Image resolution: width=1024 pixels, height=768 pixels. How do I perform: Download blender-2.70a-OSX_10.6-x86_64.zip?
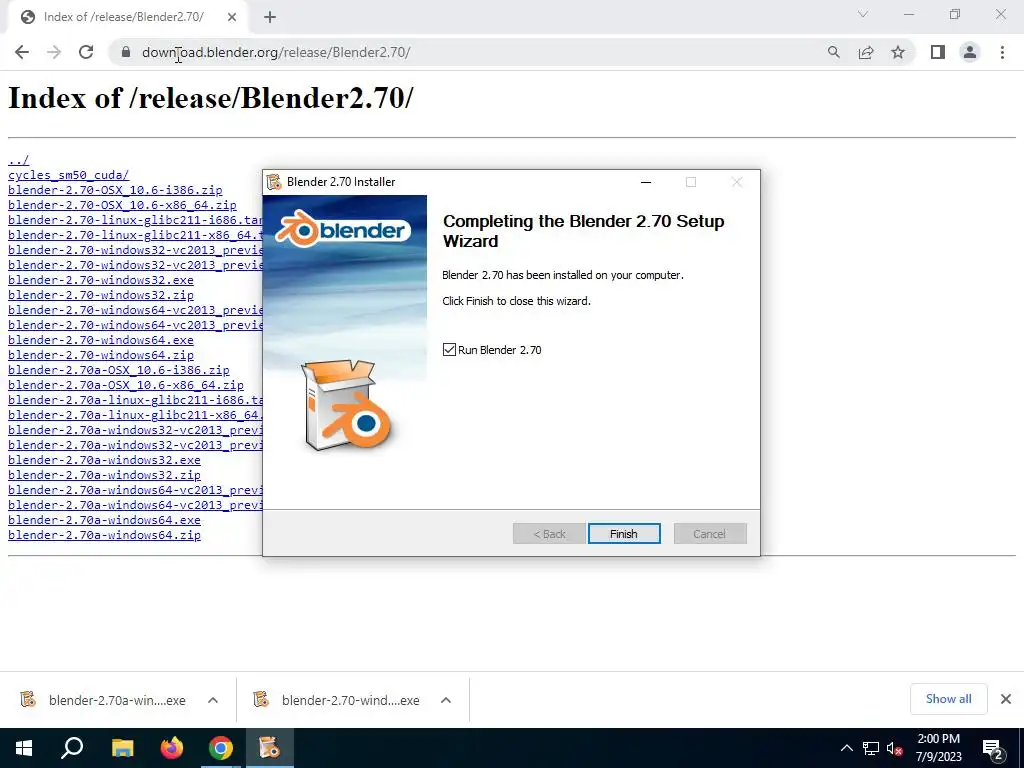pos(126,385)
